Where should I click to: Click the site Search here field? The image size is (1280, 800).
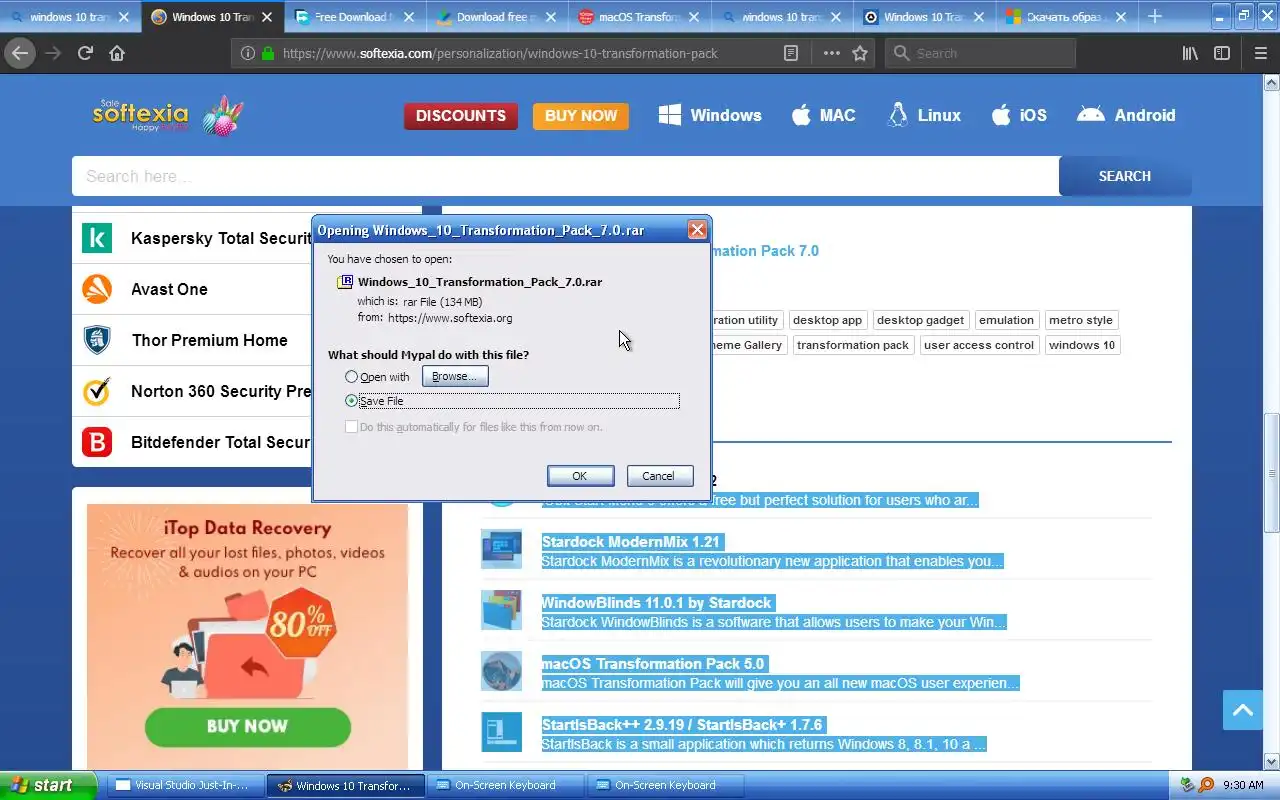click(x=565, y=176)
